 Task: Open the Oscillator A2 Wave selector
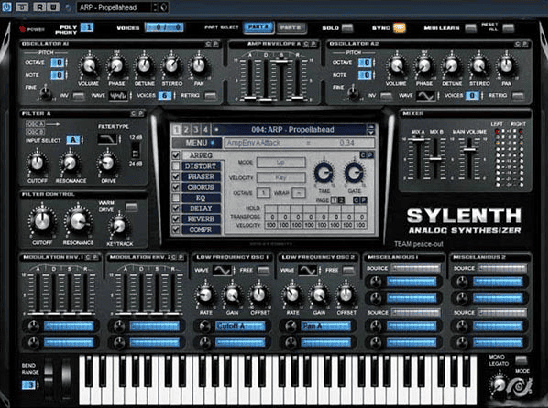point(425,95)
